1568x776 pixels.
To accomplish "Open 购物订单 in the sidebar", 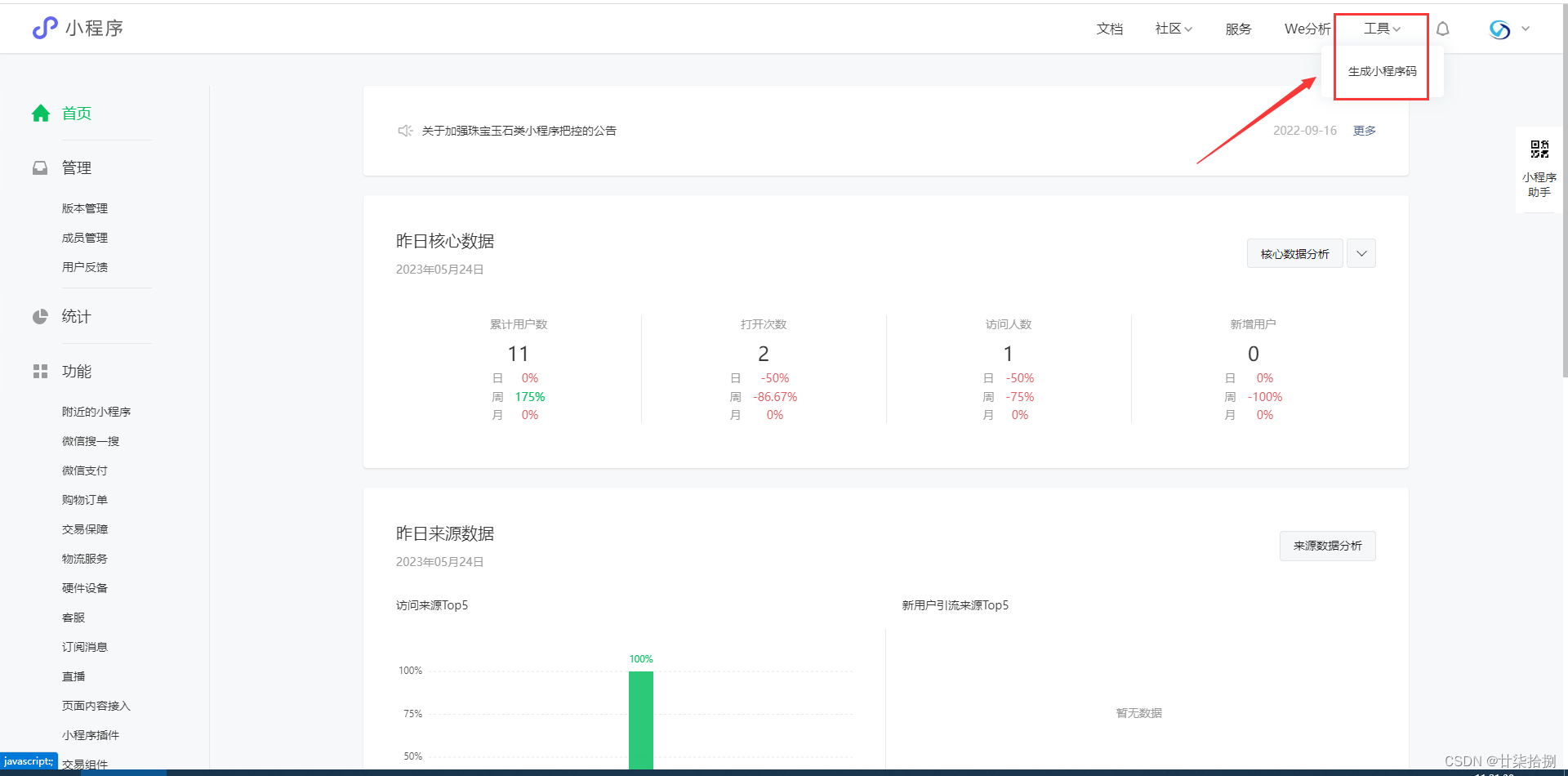I will [85, 500].
